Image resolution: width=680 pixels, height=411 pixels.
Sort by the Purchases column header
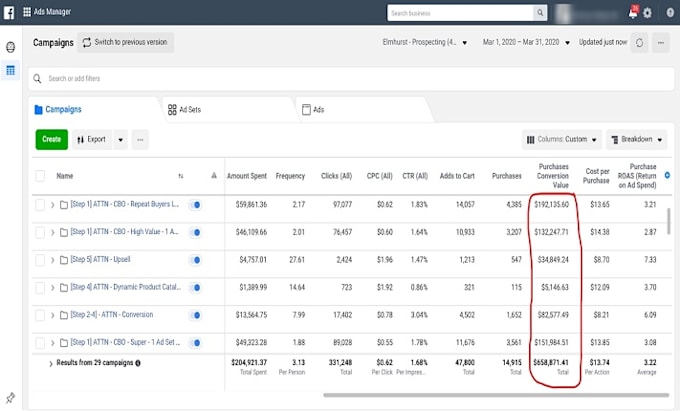pyautogui.click(x=507, y=176)
